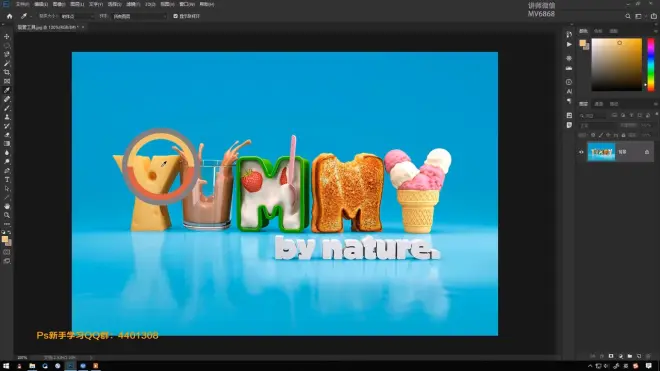Switch to the Paths tab
The width and height of the screenshot is (660, 371).
pyautogui.click(x=614, y=104)
